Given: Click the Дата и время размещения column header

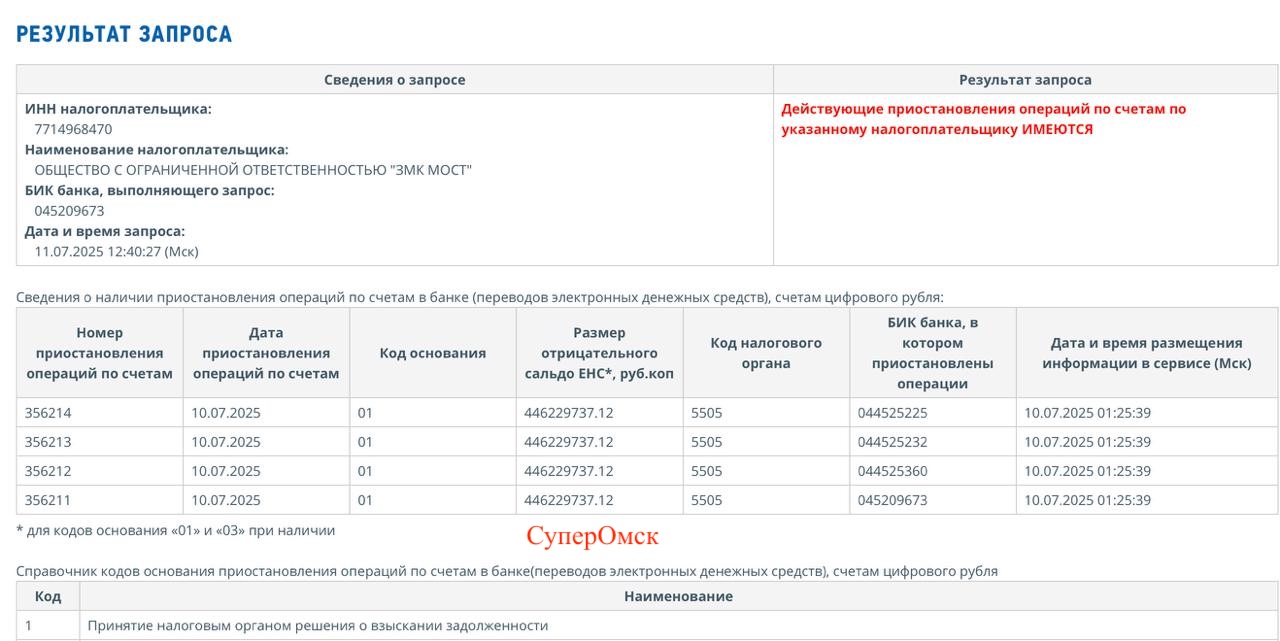Looking at the screenshot, I should 1146,353.
